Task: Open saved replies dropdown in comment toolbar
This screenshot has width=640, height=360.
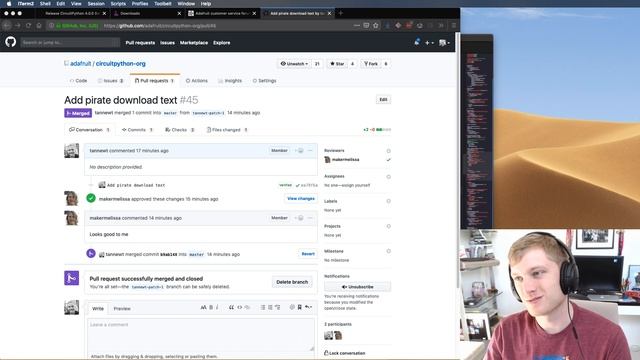Action: [x=308, y=307]
